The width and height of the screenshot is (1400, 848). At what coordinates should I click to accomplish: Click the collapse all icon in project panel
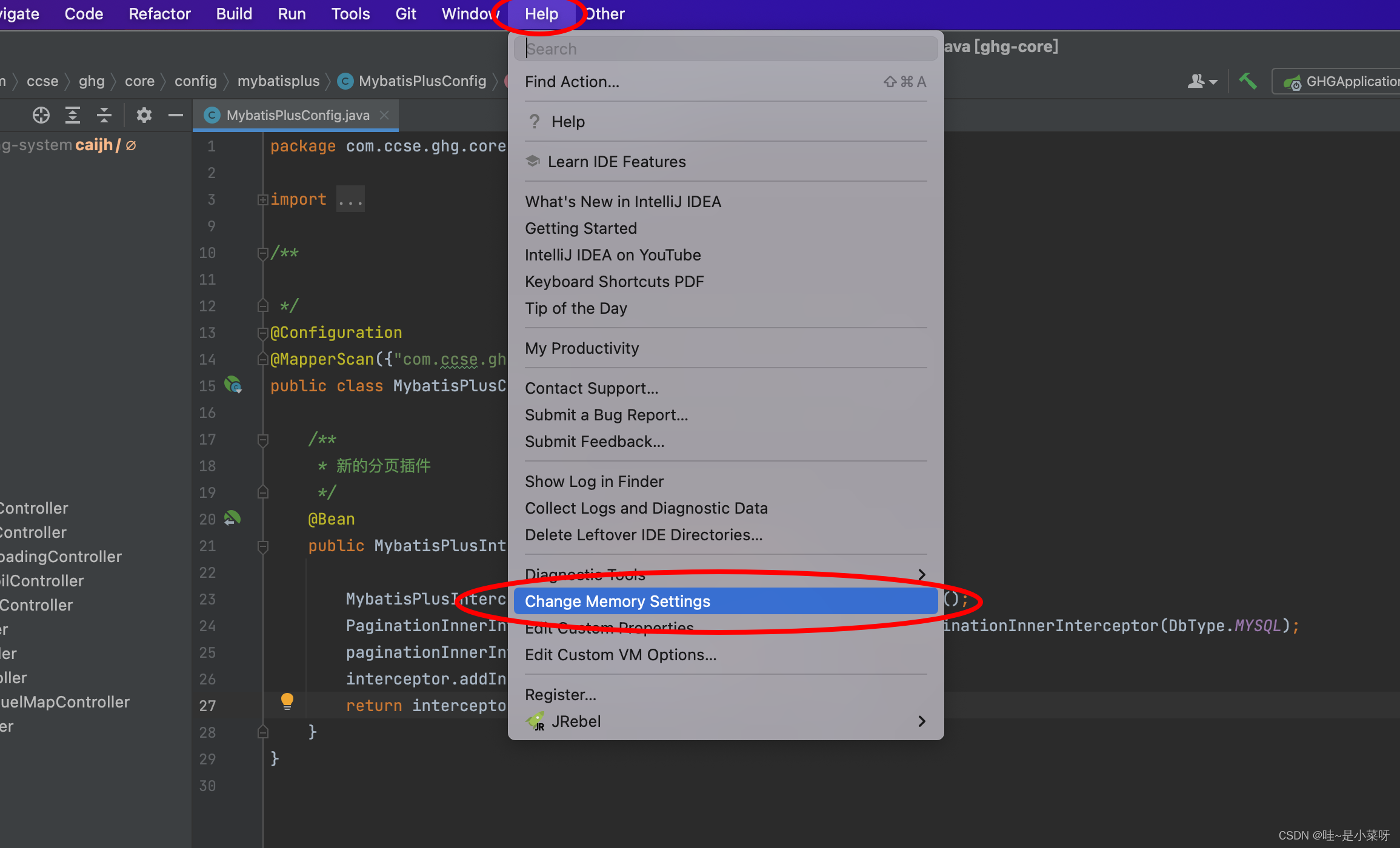click(104, 115)
